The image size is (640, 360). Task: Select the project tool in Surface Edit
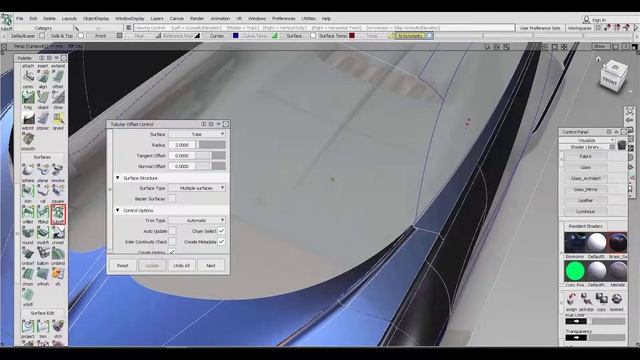28,326
